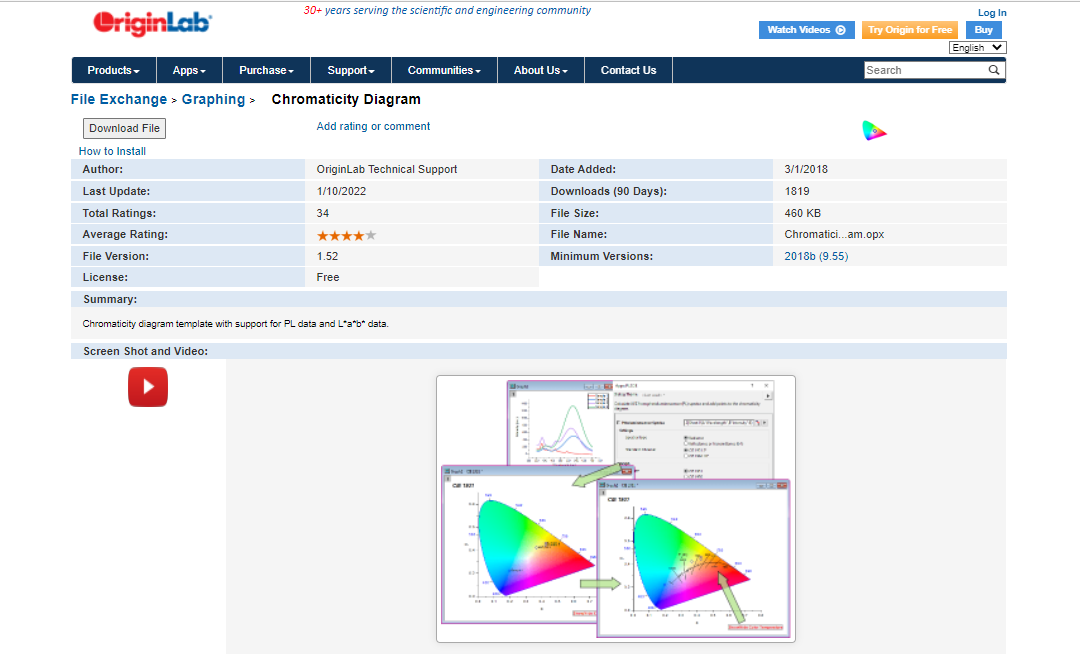1080x654 pixels.
Task: Click Add rating or comment link
Action: [x=373, y=126]
